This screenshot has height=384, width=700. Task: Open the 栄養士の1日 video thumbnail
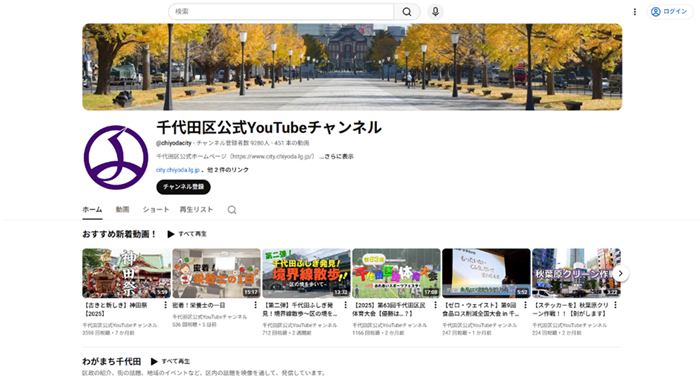click(217, 273)
